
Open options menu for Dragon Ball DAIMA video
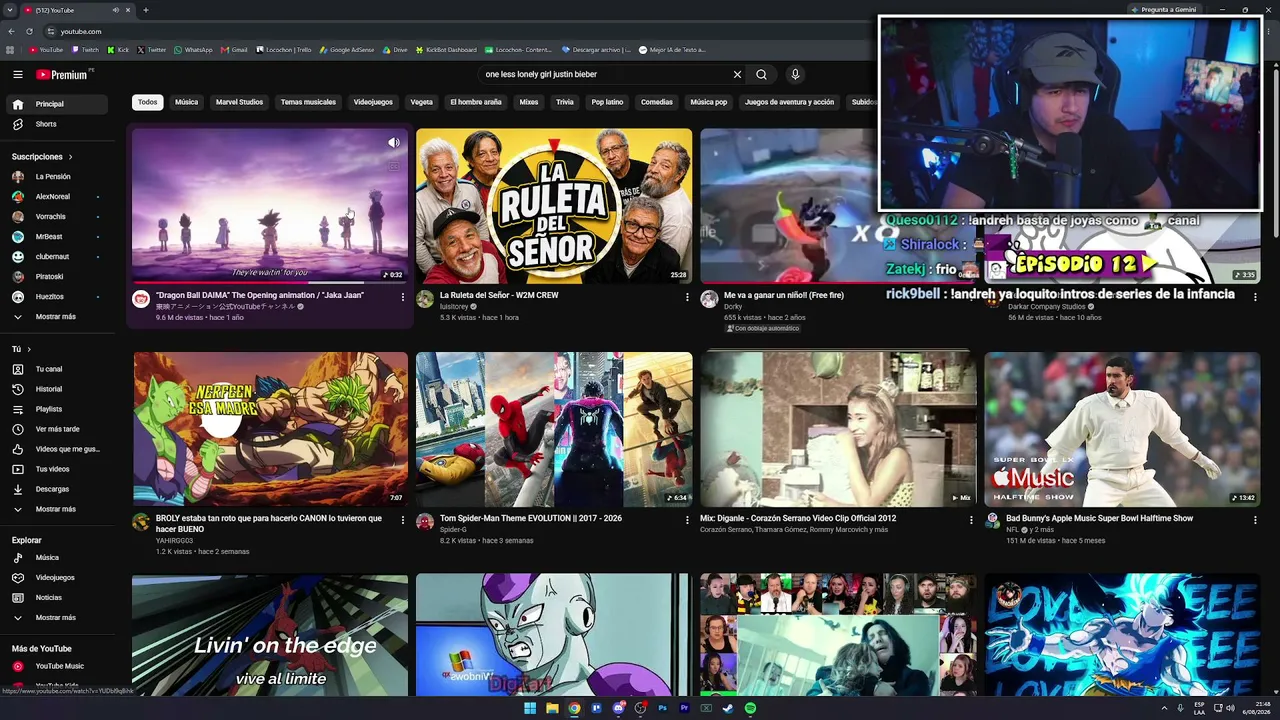pos(403,297)
